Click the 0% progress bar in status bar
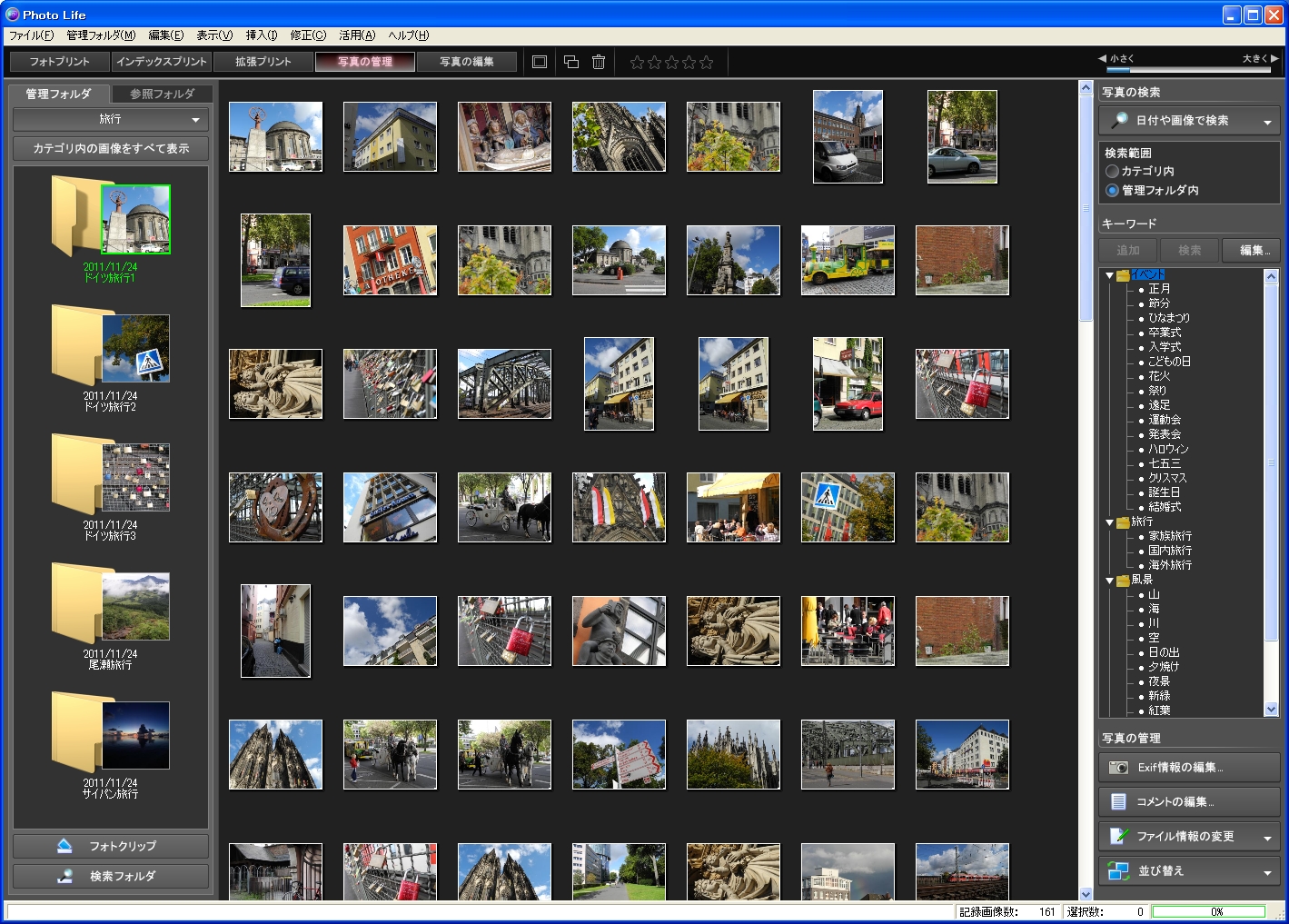 1209,911
